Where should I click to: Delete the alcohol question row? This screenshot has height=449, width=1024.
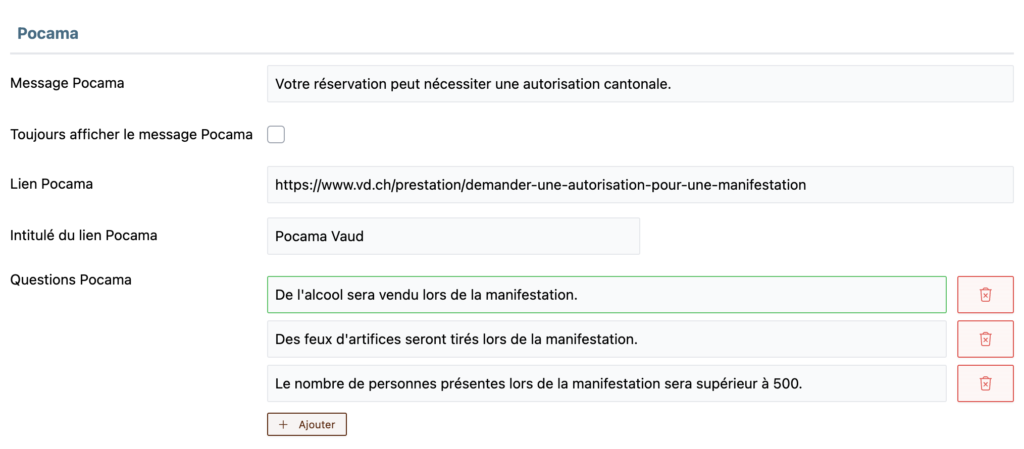[985, 295]
